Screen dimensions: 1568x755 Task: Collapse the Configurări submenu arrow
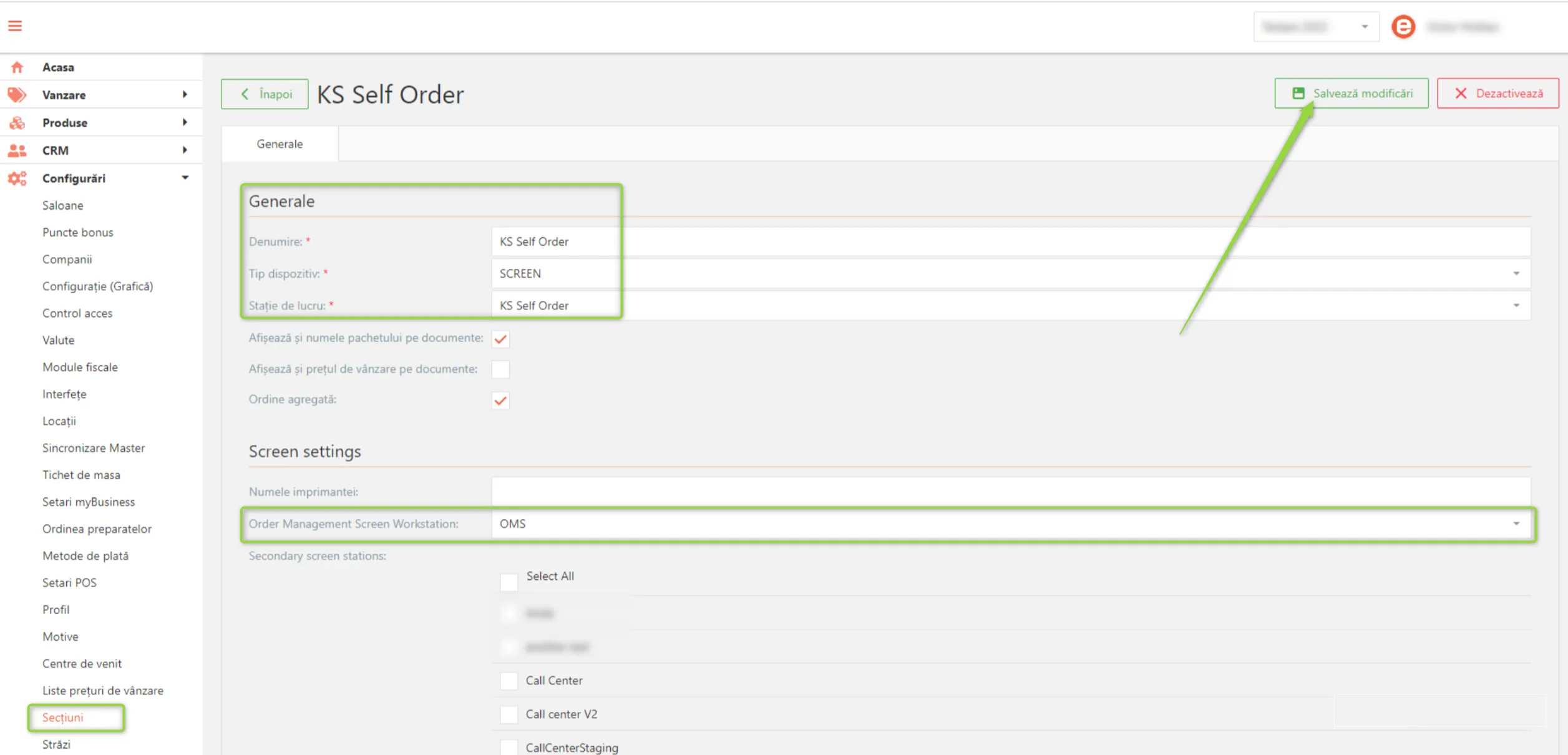point(185,178)
